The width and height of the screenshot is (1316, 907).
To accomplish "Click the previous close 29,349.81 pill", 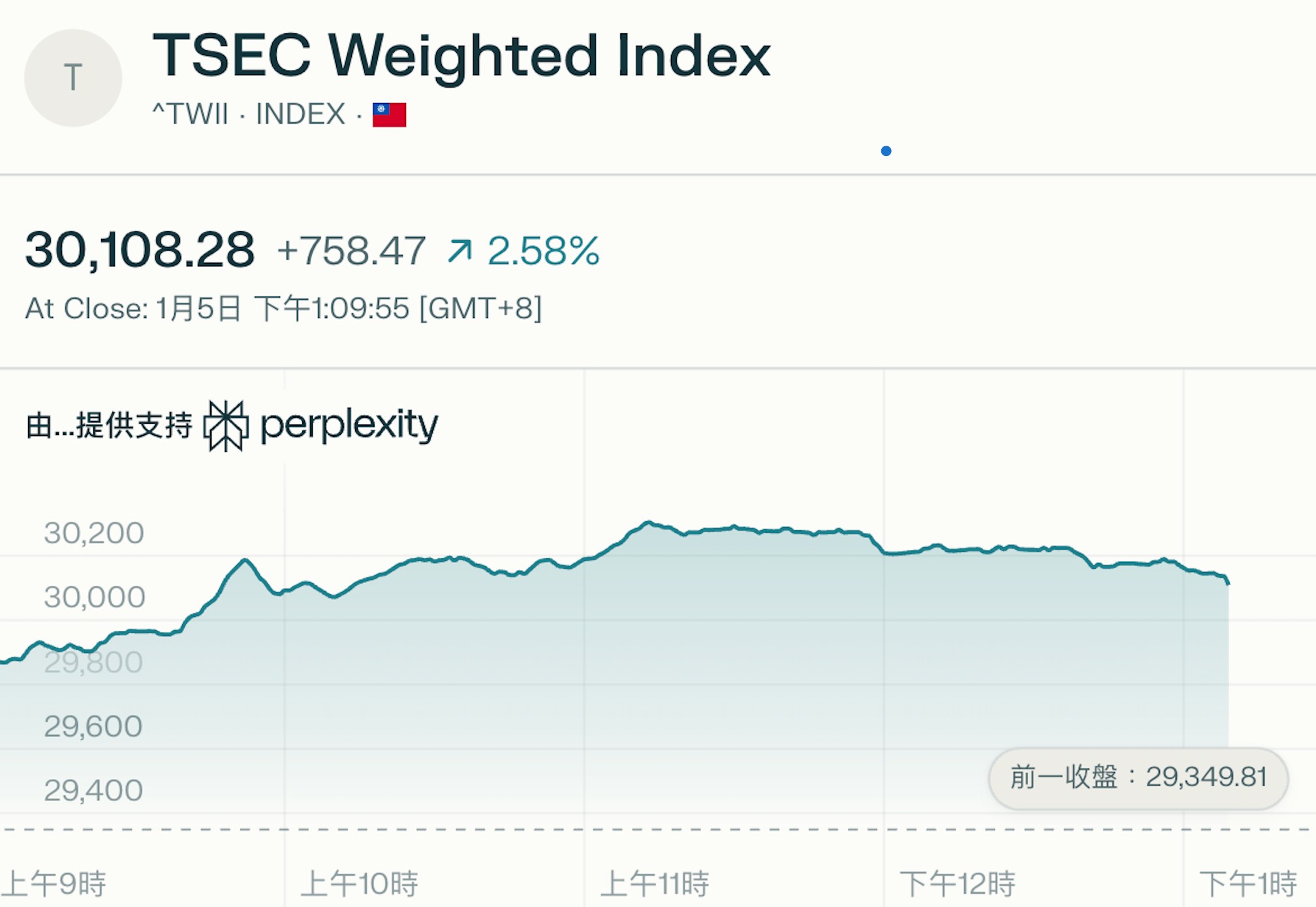I will coord(1138,778).
